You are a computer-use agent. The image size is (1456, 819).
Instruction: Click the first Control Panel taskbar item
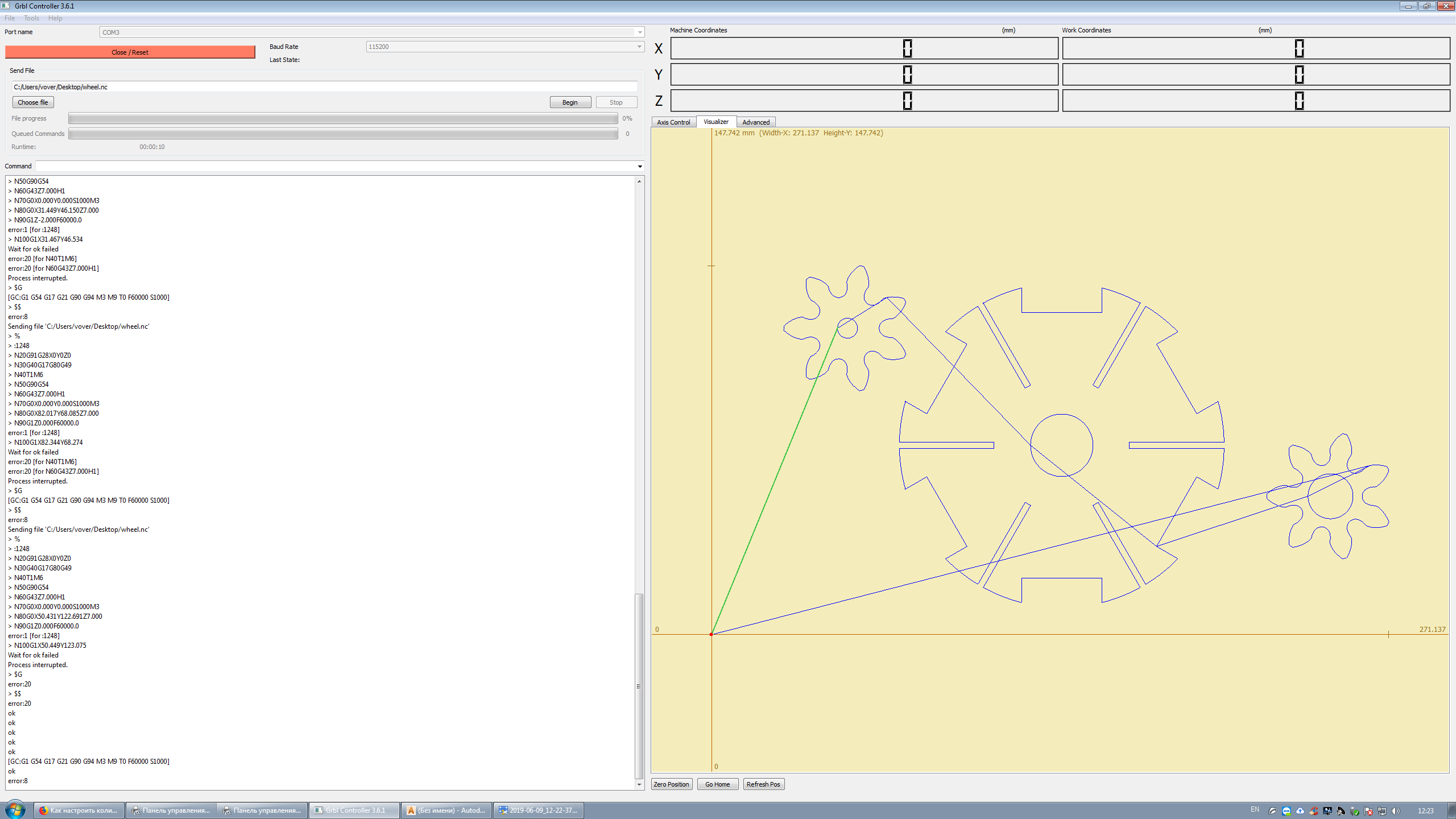171,810
